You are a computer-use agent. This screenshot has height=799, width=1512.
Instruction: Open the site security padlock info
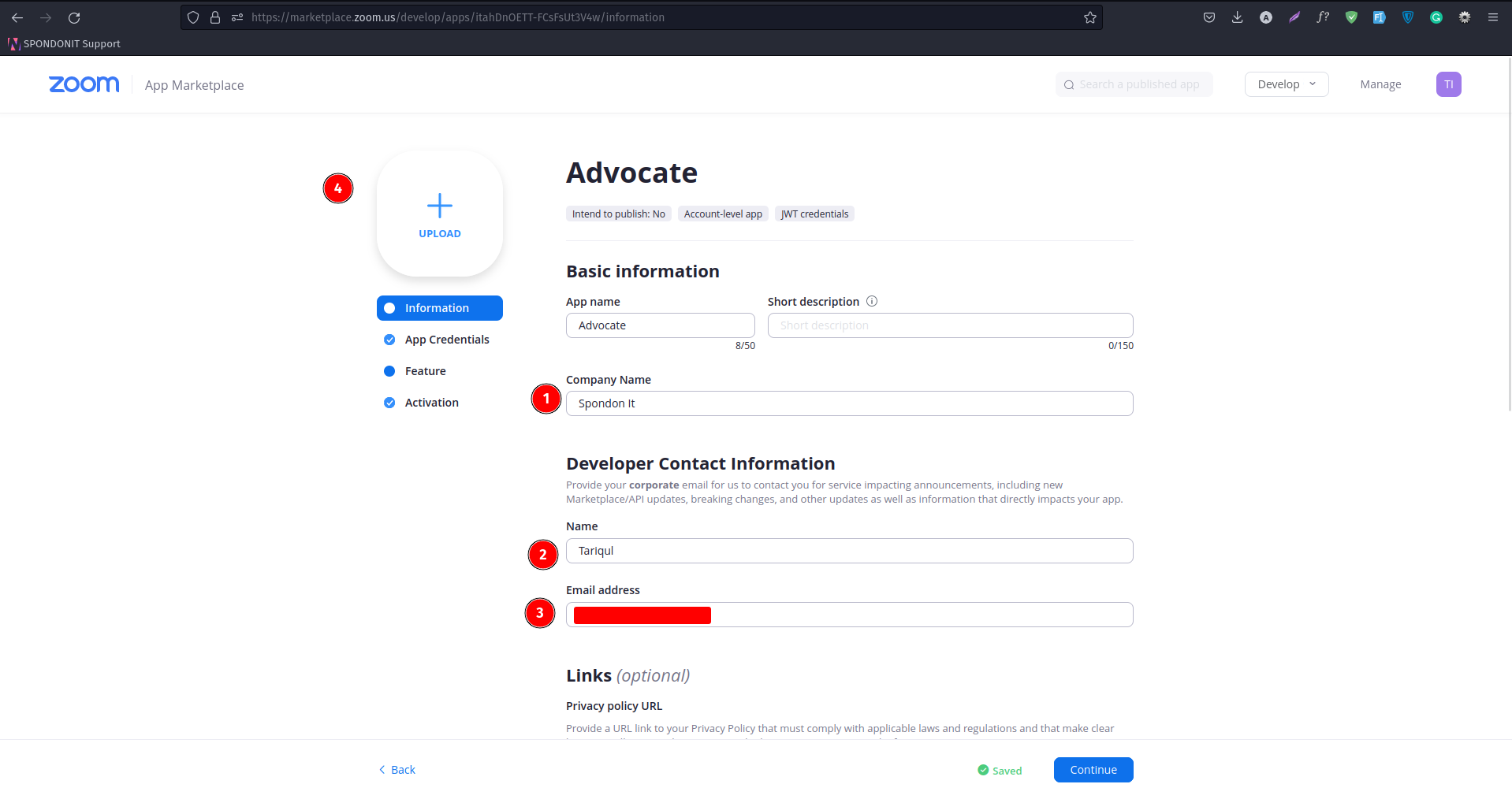[214, 17]
